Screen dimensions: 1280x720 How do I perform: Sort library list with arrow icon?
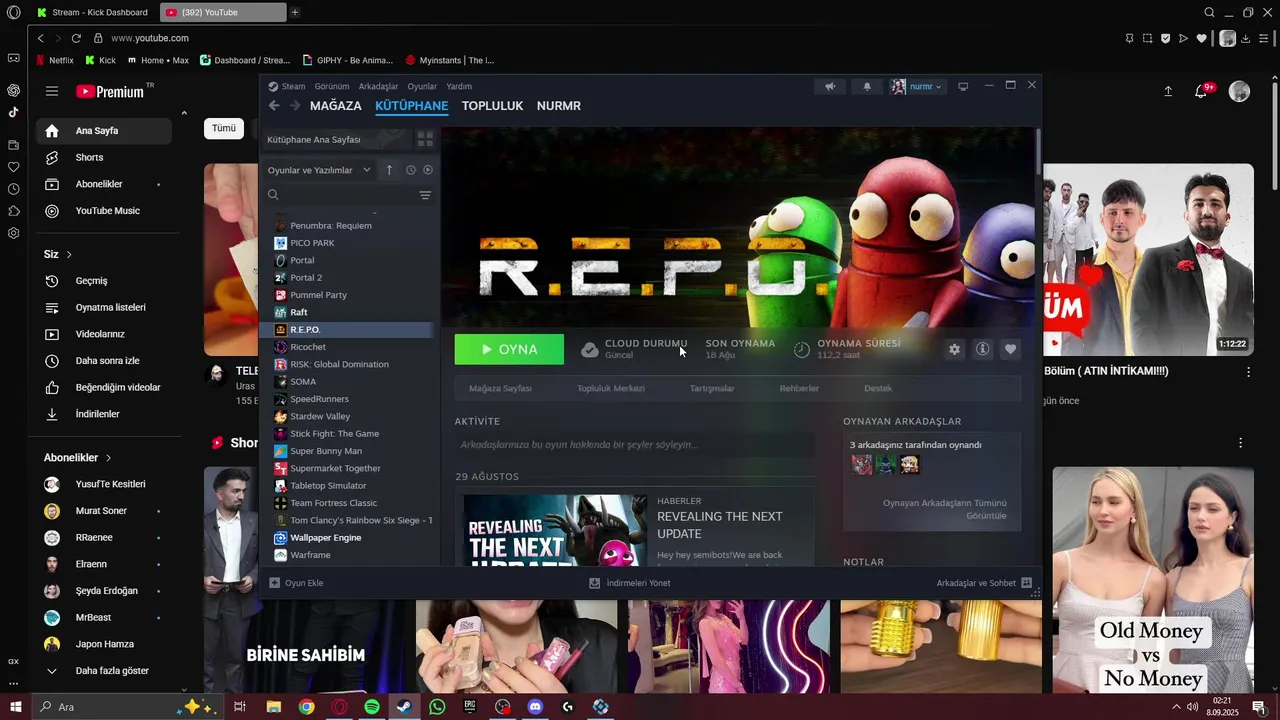(x=389, y=170)
